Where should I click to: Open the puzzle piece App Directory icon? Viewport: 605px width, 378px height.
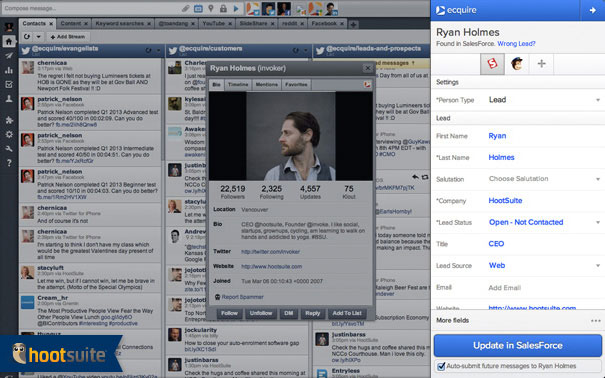9,120
